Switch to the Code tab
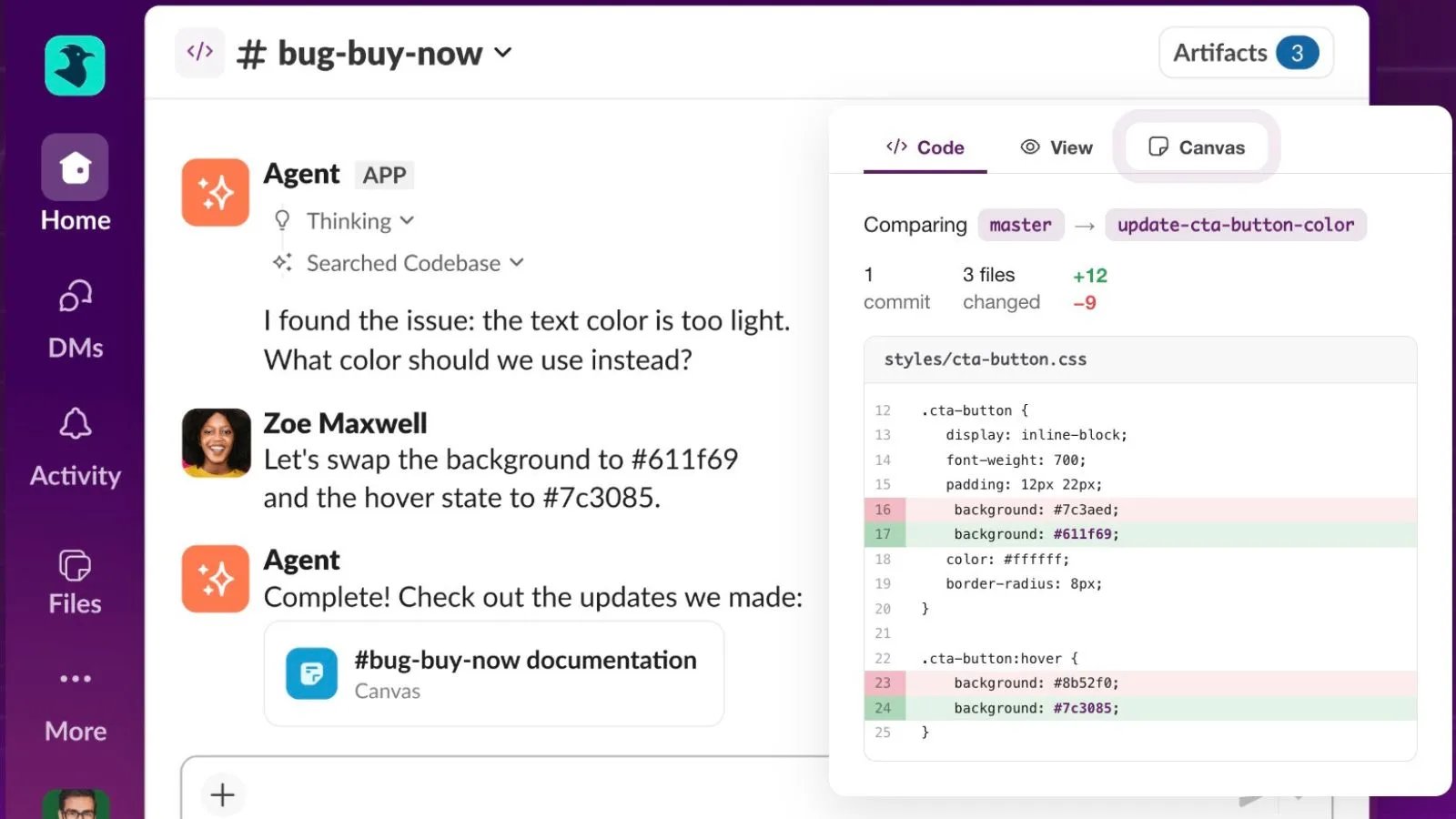The width and height of the screenshot is (1456, 819). [925, 147]
